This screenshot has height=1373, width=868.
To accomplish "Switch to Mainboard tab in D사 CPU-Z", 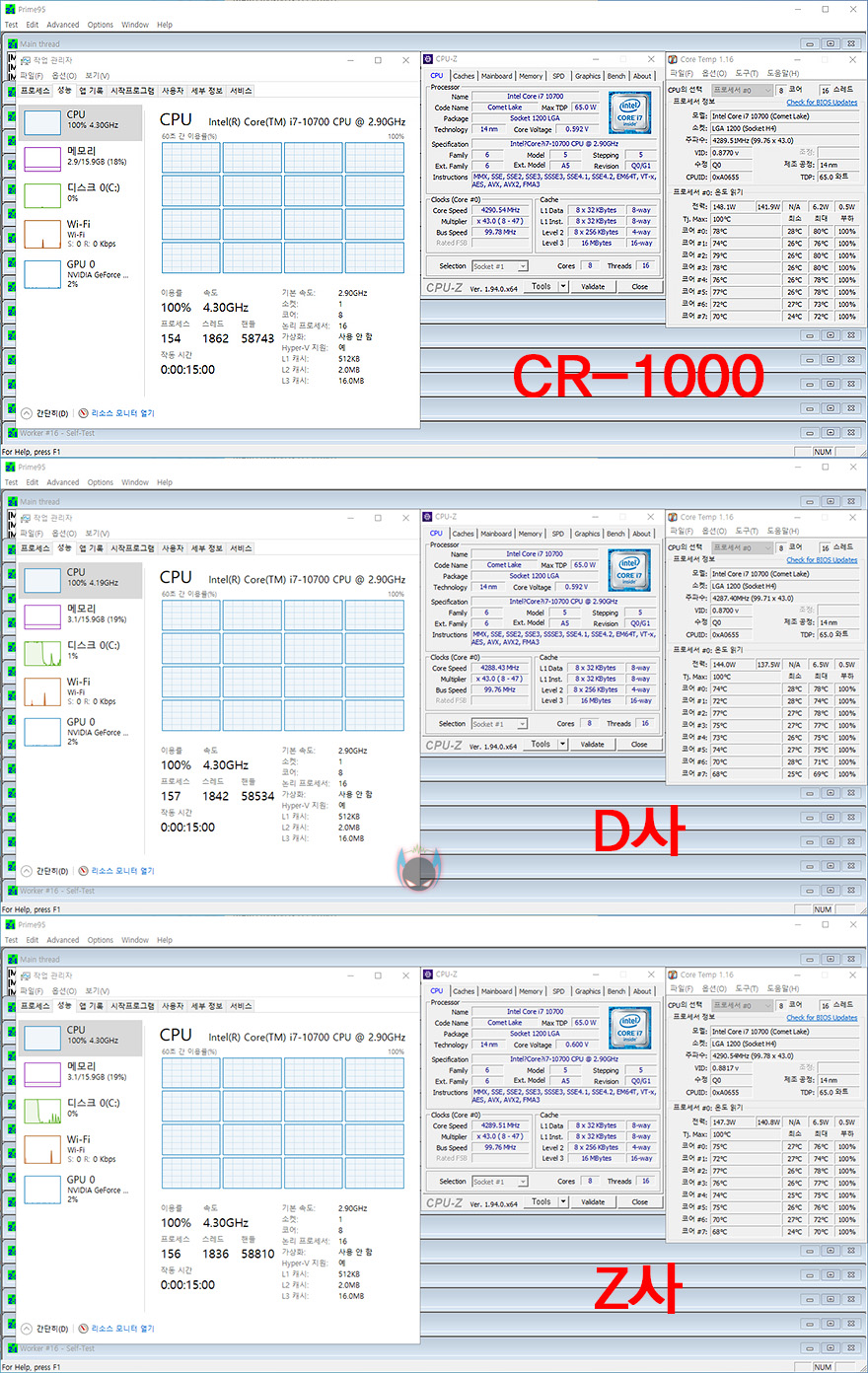I will tap(496, 534).
